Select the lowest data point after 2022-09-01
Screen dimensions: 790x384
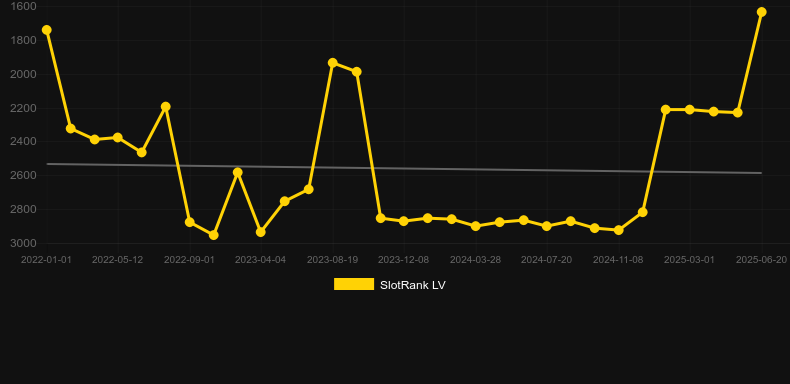(x=214, y=235)
